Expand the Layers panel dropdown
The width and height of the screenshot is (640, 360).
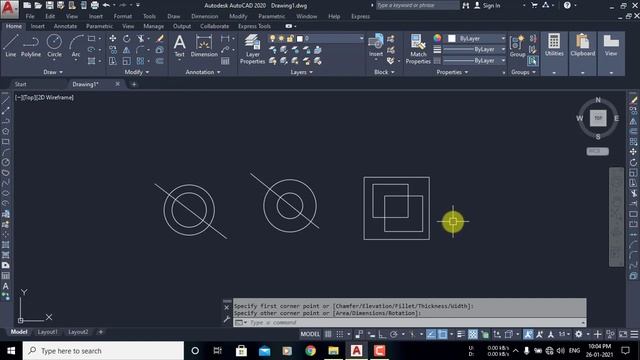(302, 72)
